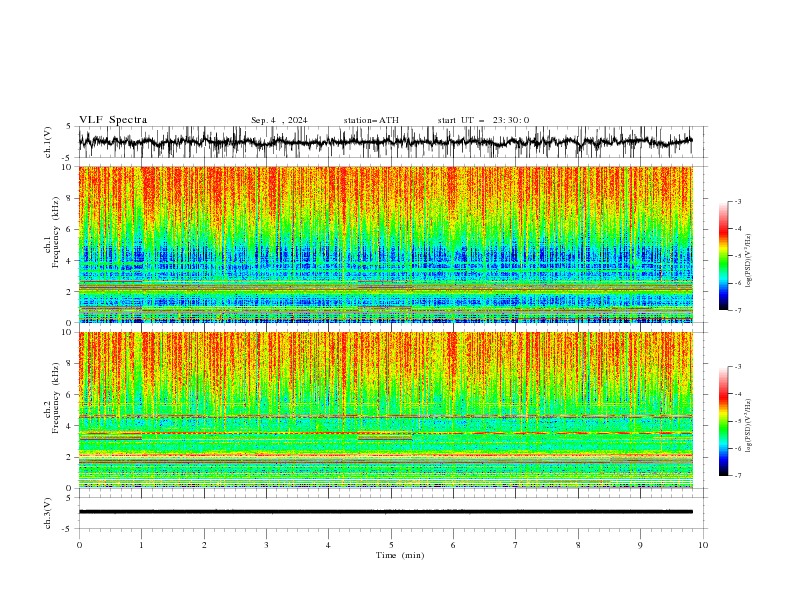Image resolution: width=792 pixels, height=612 pixels.
Task: Click the "-7" tick on lower colorbar
Action: click(737, 476)
